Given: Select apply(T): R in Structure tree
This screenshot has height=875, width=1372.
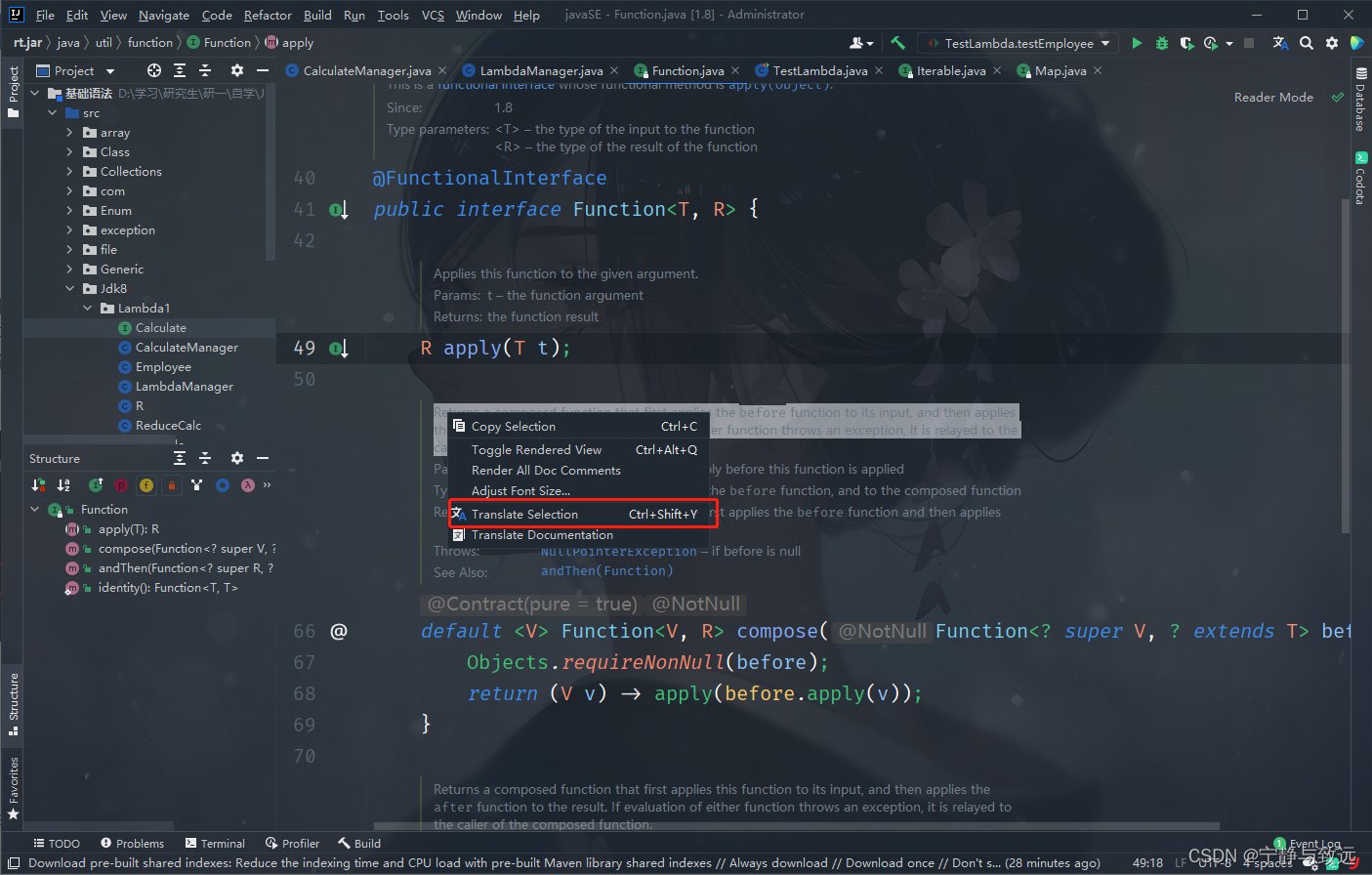Looking at the screenshot, I should point(128,529).
